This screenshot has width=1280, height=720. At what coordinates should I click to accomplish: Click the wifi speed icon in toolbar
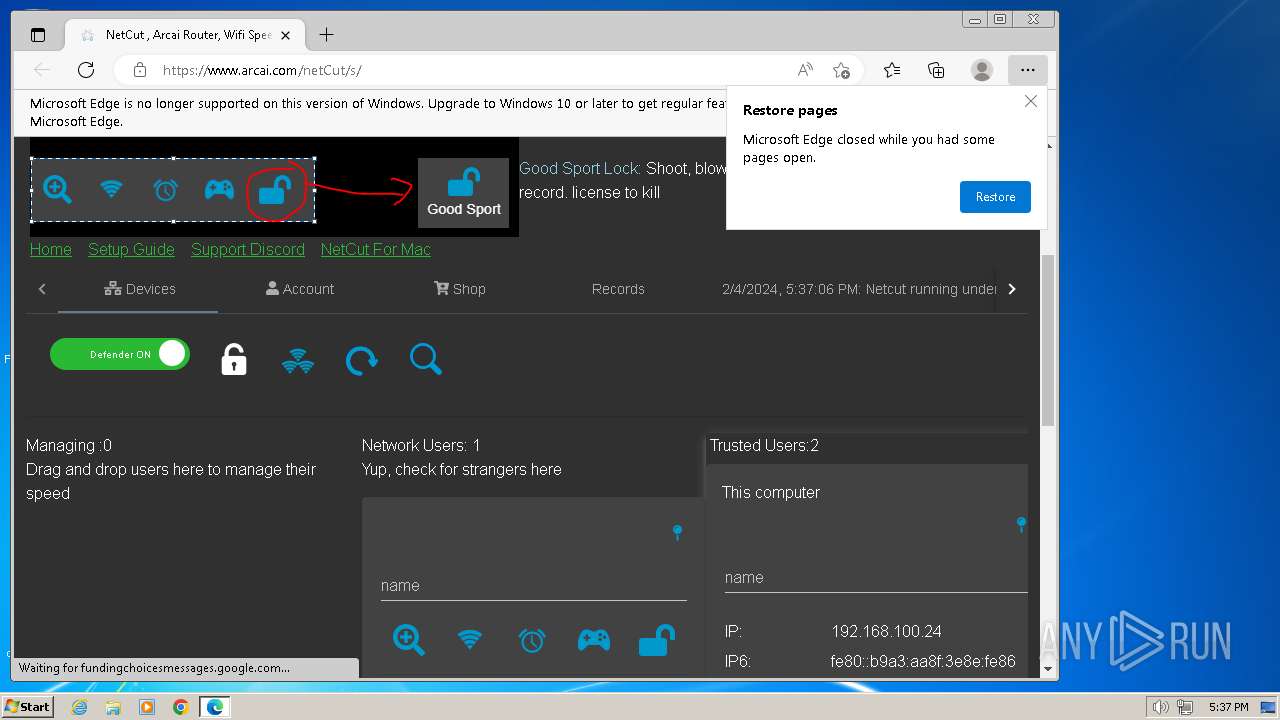click(x=298, y=360)
